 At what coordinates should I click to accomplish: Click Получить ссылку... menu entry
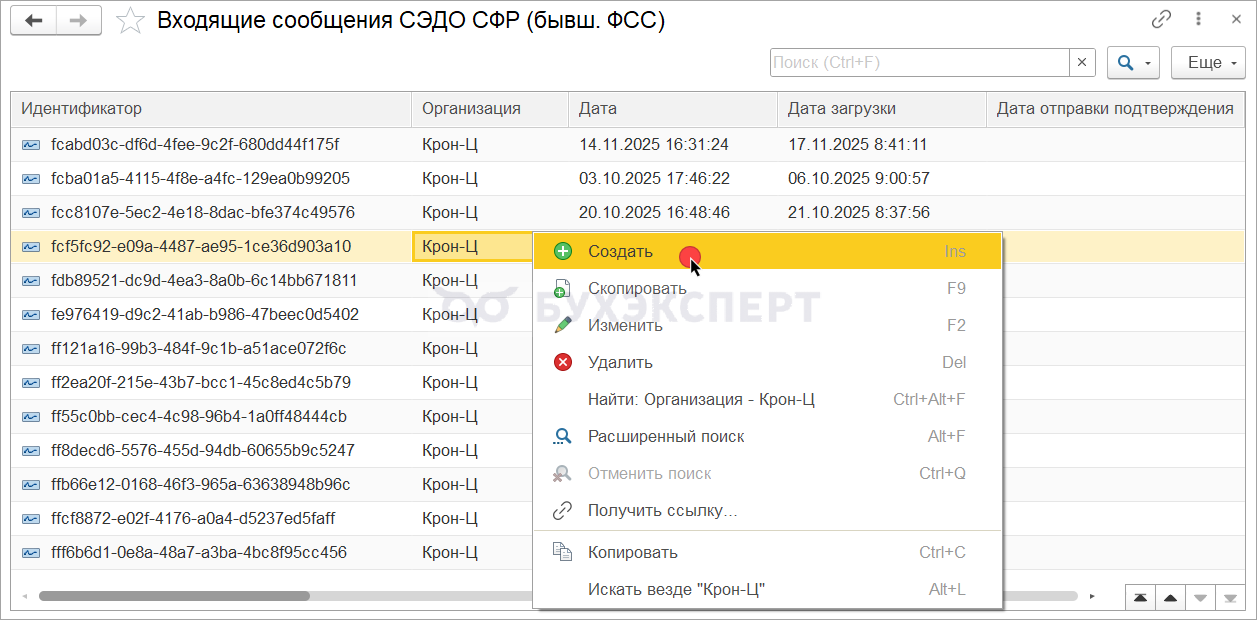pyautogui.click(x=662, y=511)
